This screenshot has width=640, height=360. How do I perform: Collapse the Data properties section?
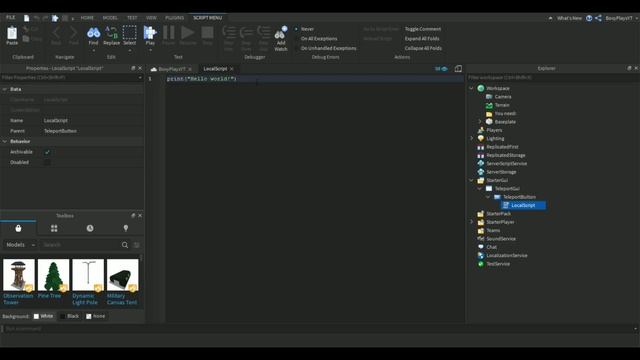pos(5,89)
